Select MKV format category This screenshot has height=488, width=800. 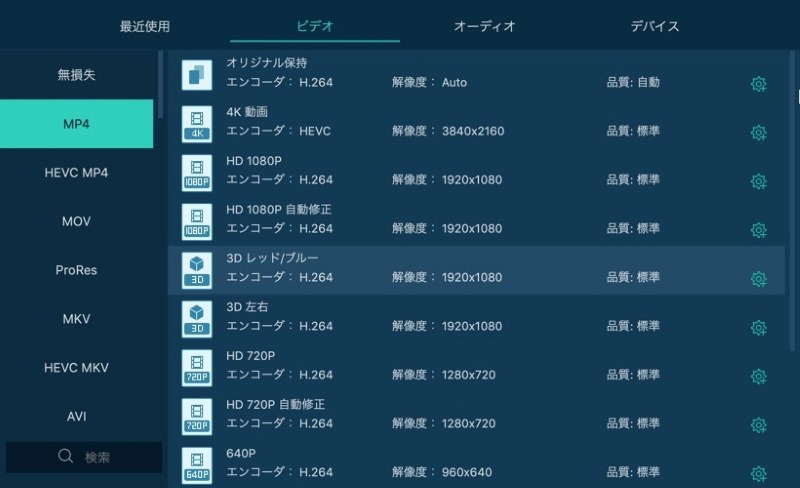77,319
